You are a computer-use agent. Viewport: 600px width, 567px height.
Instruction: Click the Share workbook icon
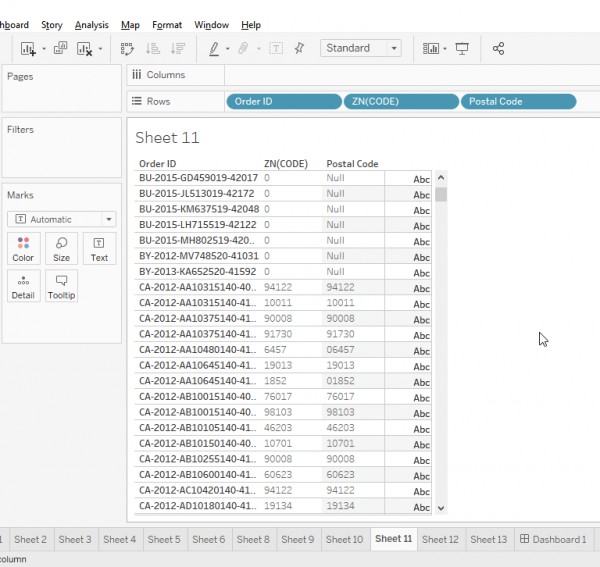499,48
